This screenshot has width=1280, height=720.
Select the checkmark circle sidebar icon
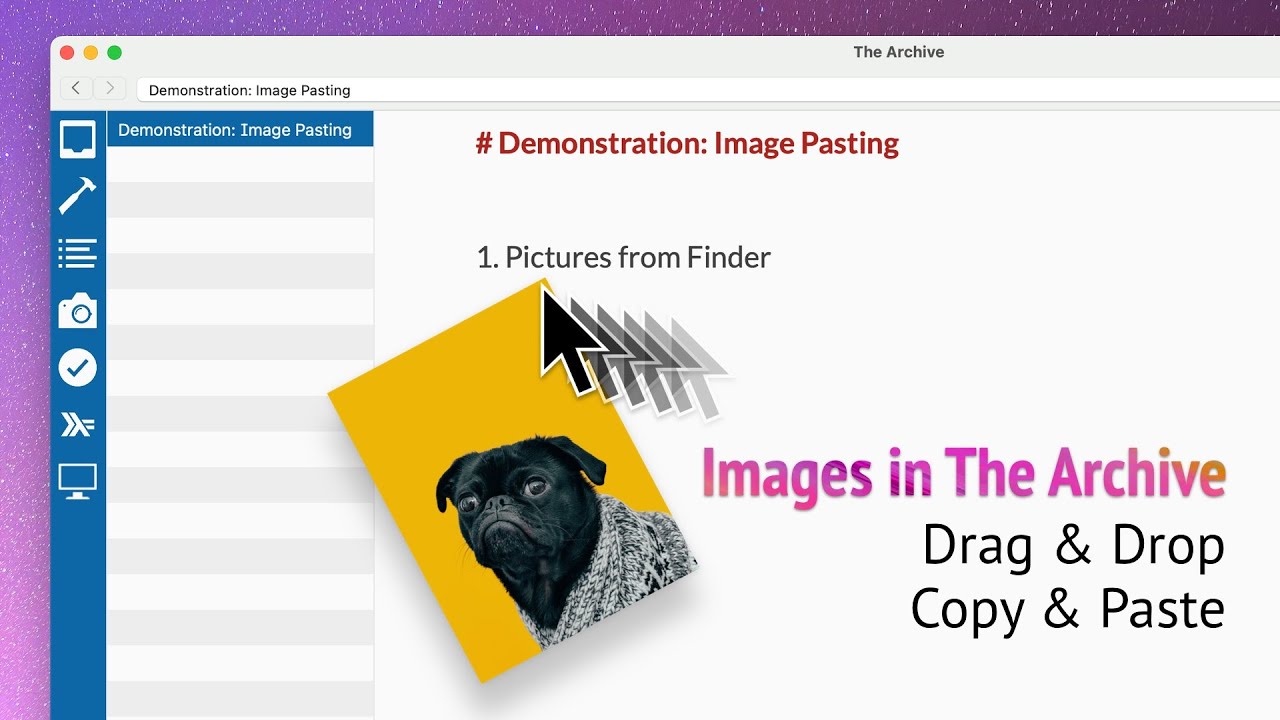(77, 368)
